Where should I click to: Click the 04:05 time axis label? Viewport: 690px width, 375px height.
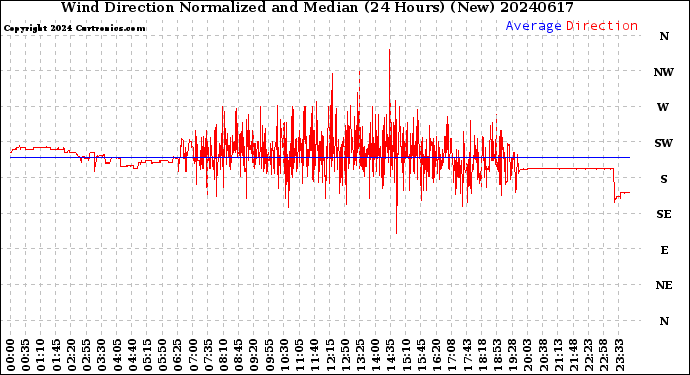tap(117, 355)
